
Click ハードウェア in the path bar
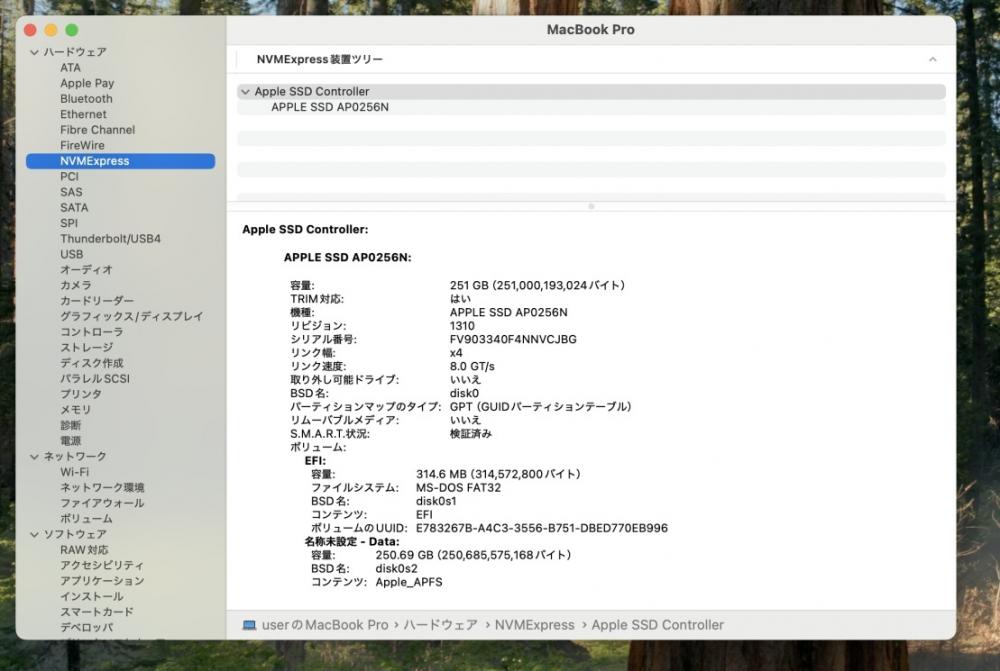point(440,625)
